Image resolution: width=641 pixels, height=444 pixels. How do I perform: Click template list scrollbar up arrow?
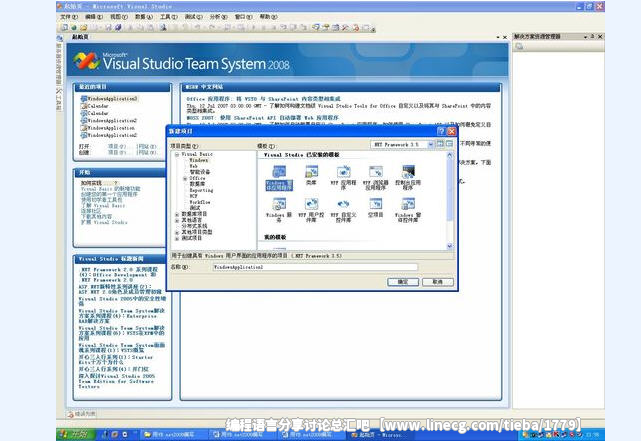pyautogui.click(x=450, y=155)
